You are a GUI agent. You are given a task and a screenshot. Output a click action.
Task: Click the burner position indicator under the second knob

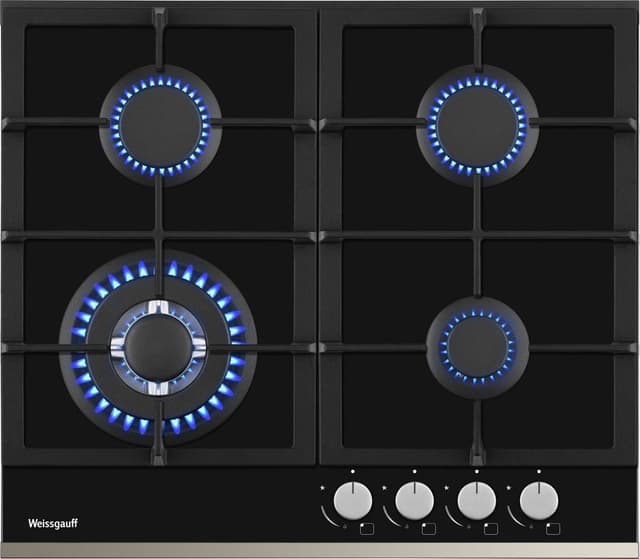point(429,528)
